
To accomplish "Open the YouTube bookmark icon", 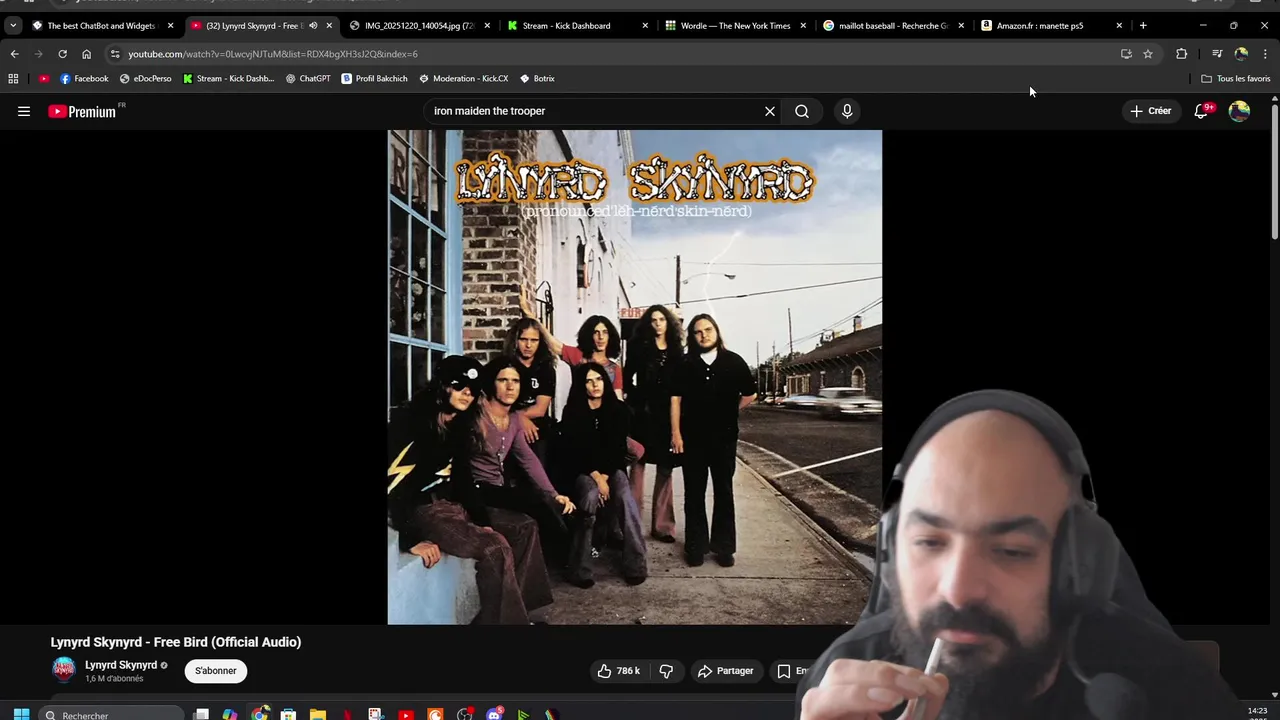I will pos(44,78).
